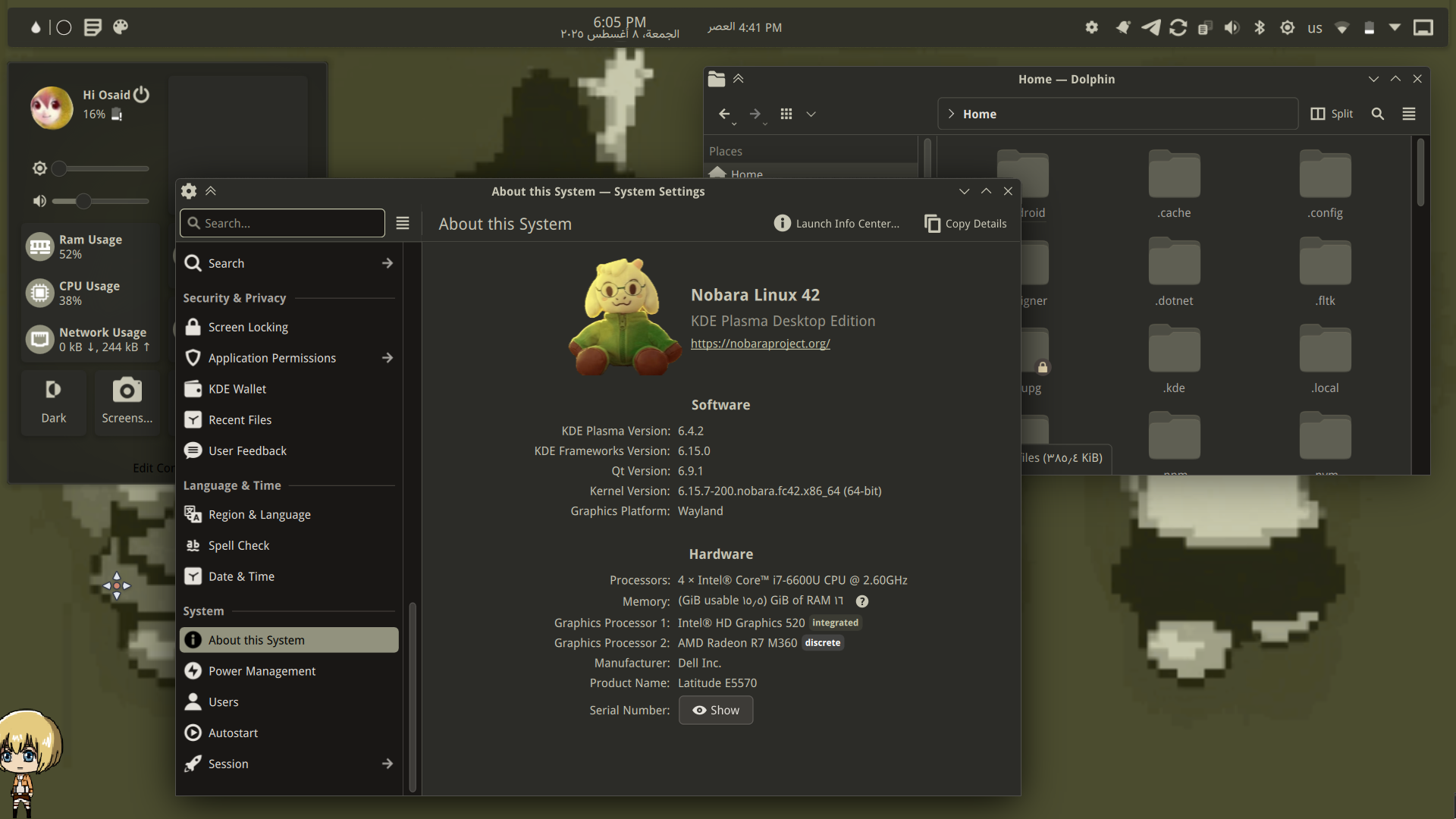The image size is (1456, 819).
Task: Adjust the volume slider in widget
Action: 101,201
